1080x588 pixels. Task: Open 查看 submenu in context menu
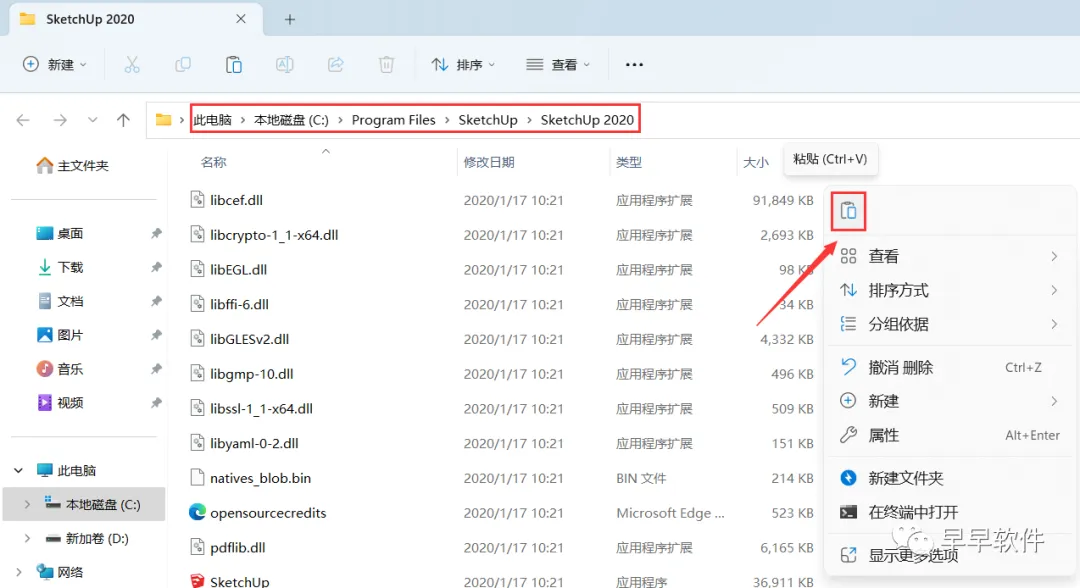point(949,256)
